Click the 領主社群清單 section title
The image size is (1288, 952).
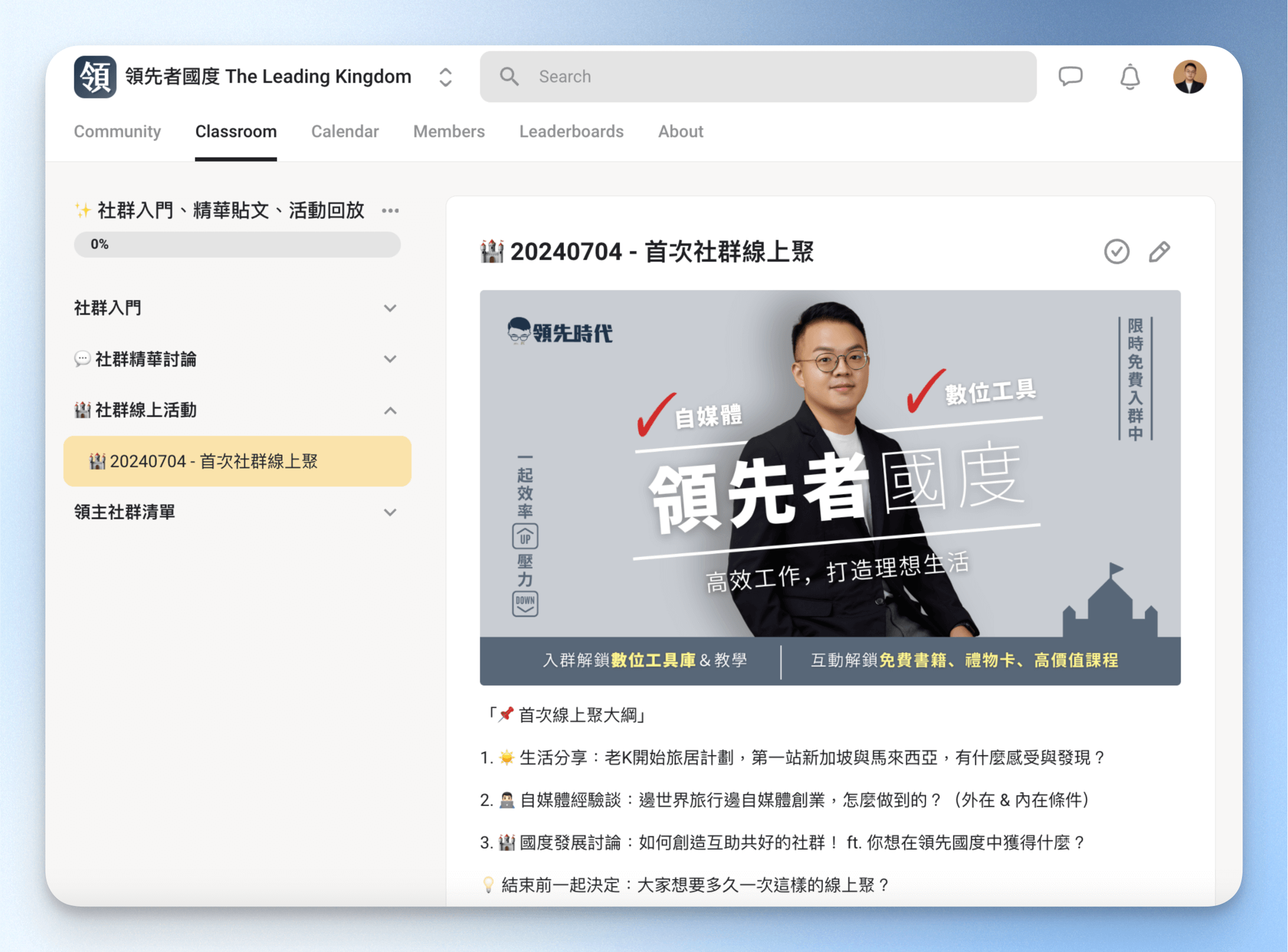coord(124,512)
